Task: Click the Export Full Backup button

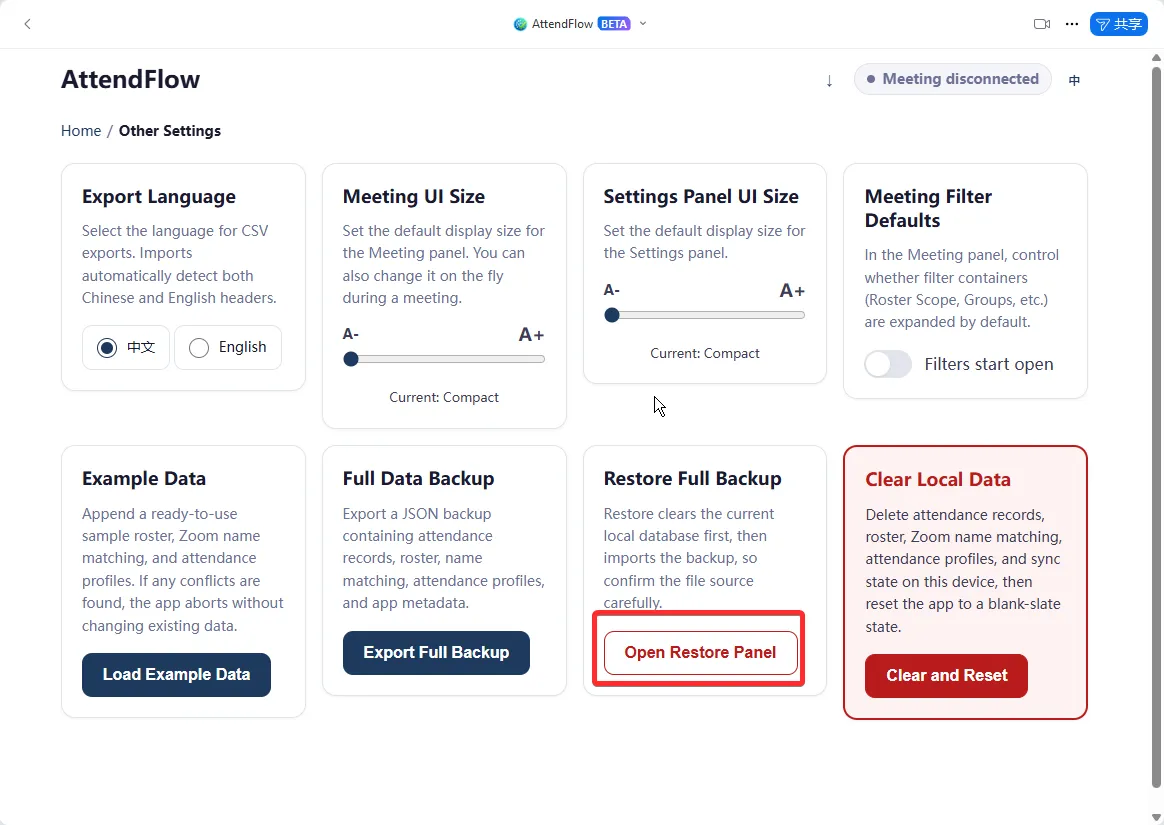Action: [x=436, y=653]
